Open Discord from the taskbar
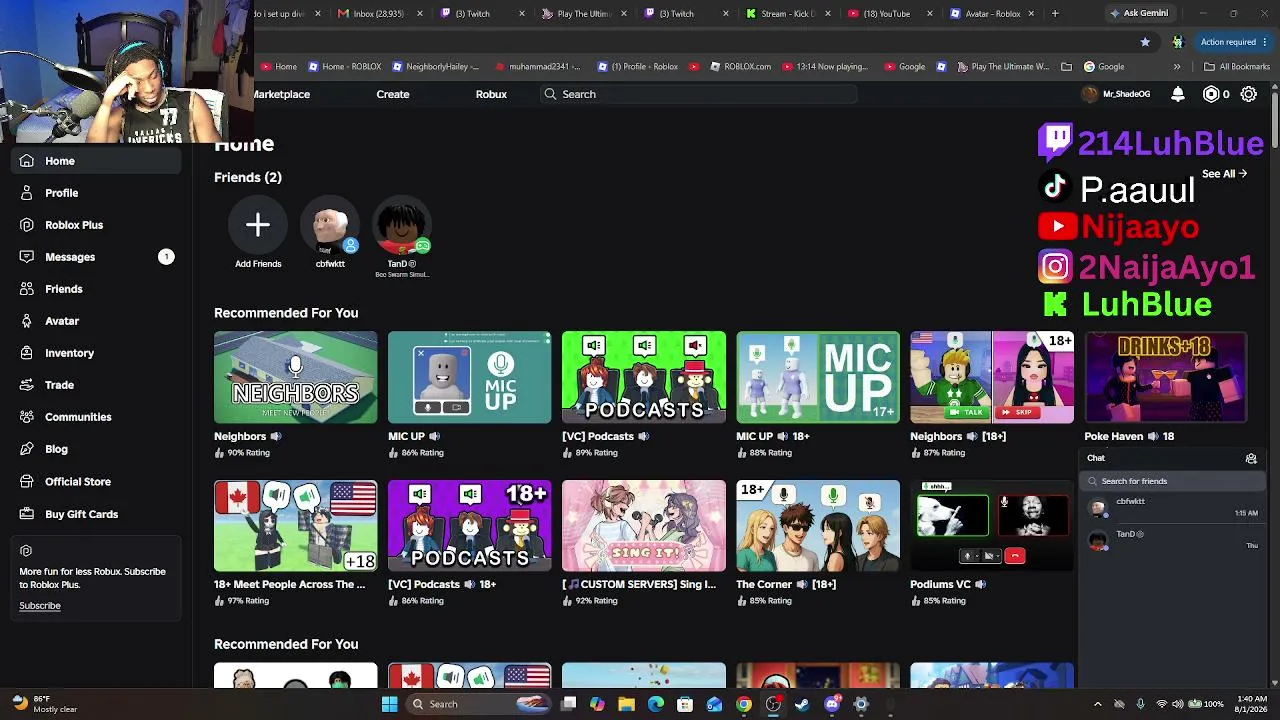 click(832, 704)
